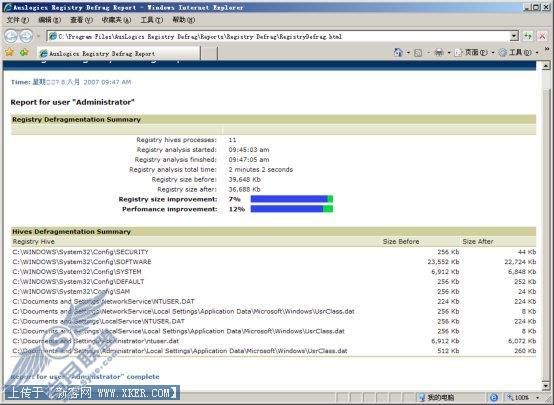Click the Print icon
Viewport: 554px width, 405px height.
[439, 53]
